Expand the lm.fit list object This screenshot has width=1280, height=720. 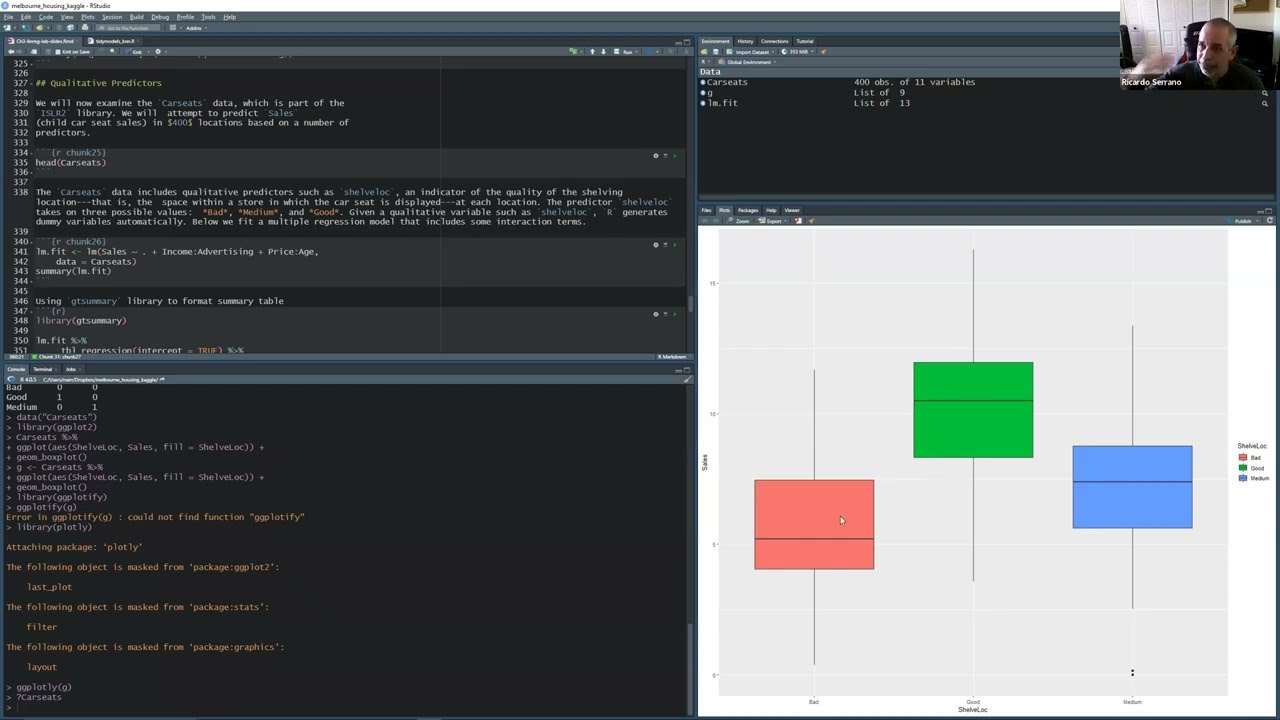tap(703, 103)
